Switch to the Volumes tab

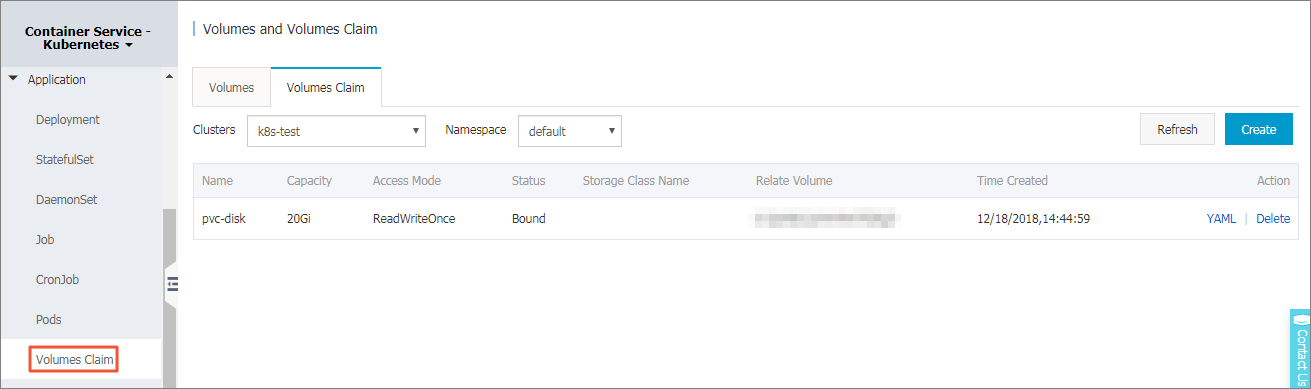click(231, 88)
